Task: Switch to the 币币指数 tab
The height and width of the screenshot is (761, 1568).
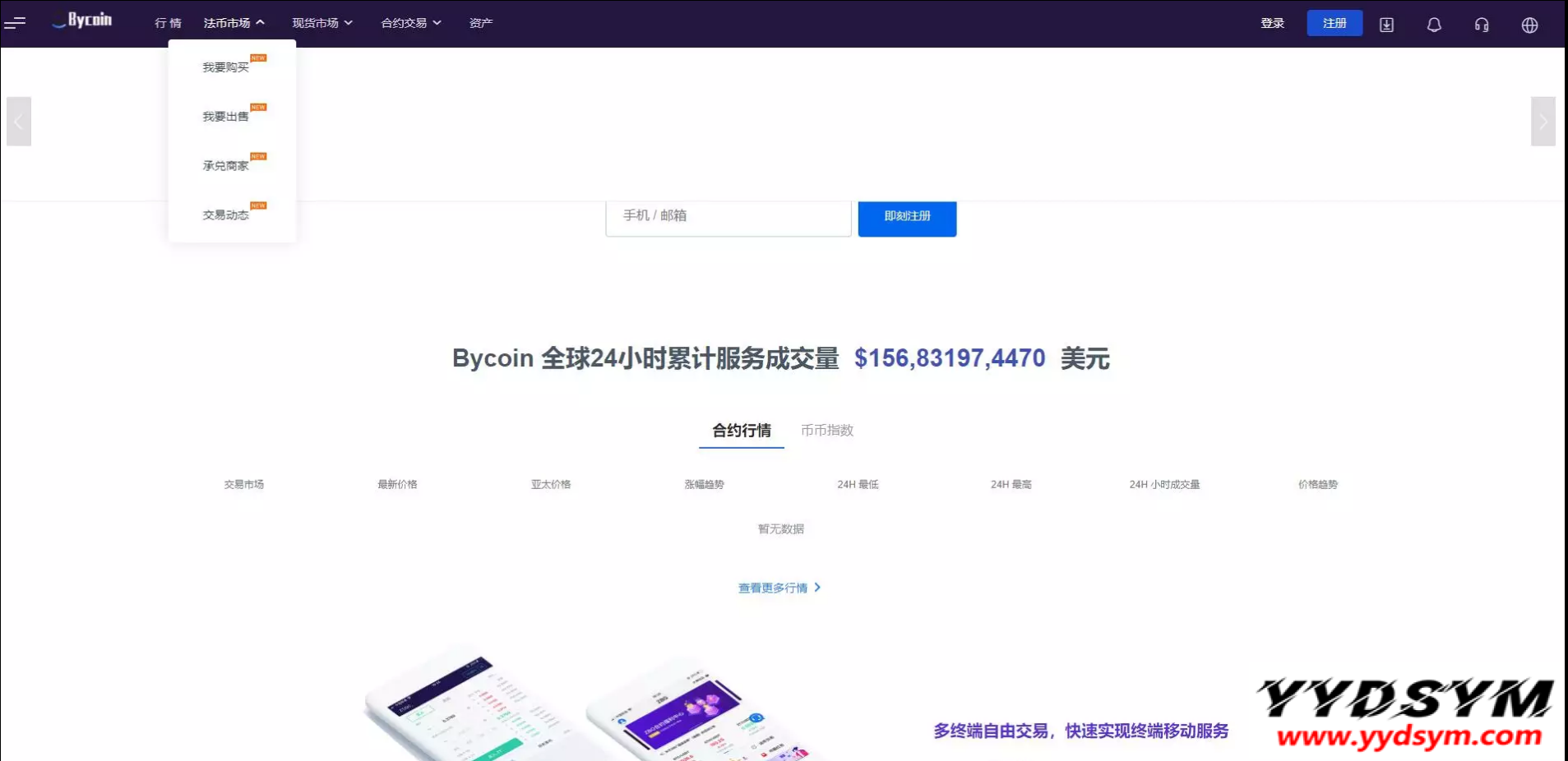Action: [827, 431]
